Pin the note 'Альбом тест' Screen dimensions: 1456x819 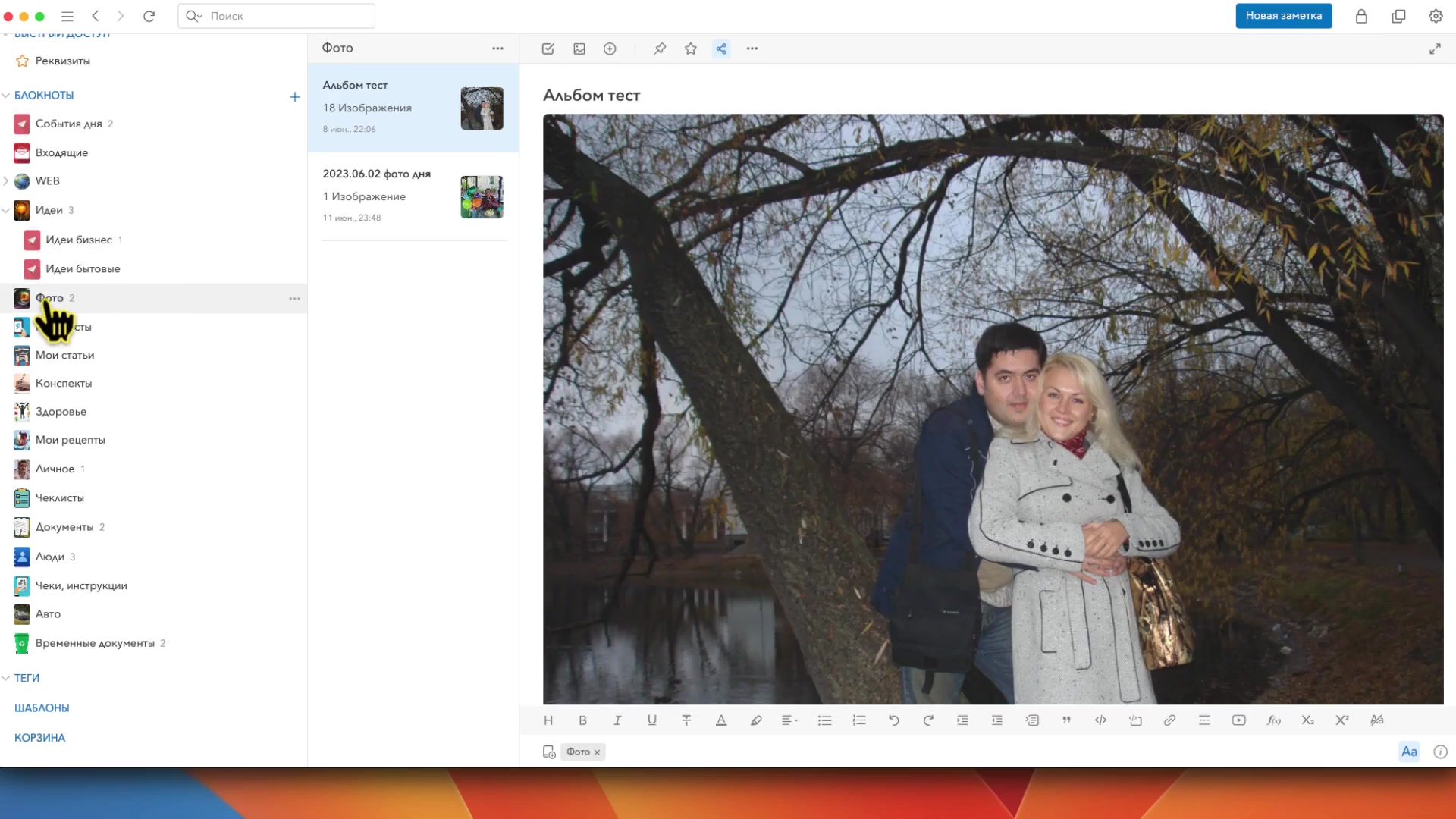(x=660, y=49)
